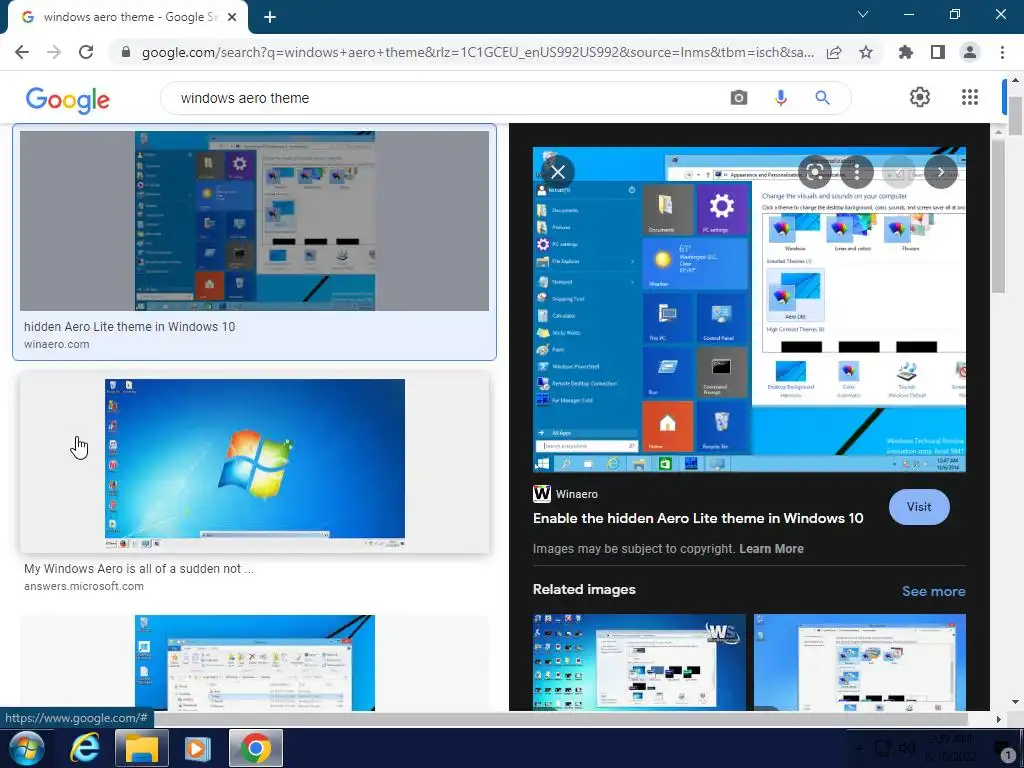Open Enable the hidden Aero Lite theme title
This screenshot has width=1024, height=768.
coord(698,519)
